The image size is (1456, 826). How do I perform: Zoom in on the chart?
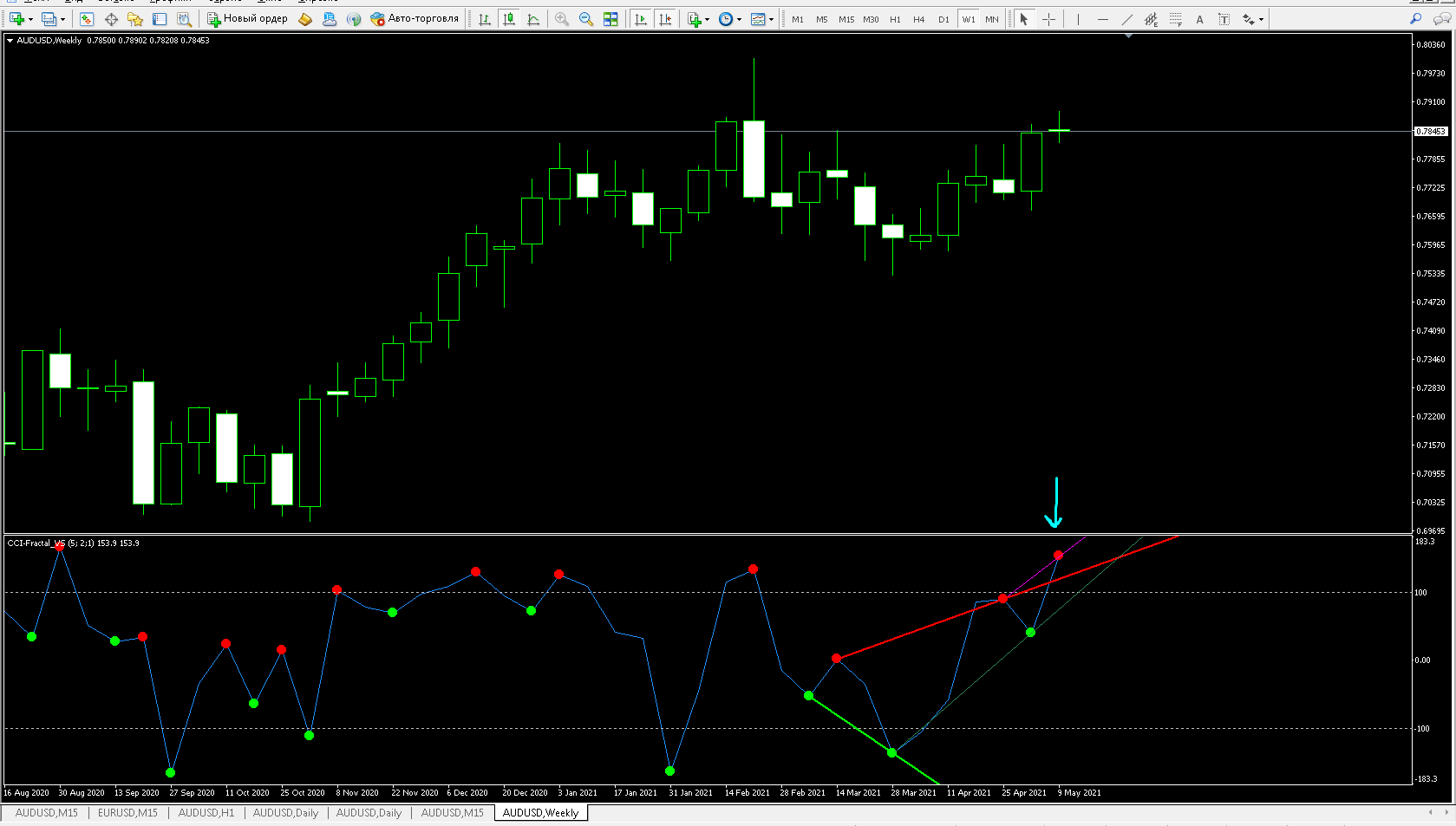pos(562,19)
